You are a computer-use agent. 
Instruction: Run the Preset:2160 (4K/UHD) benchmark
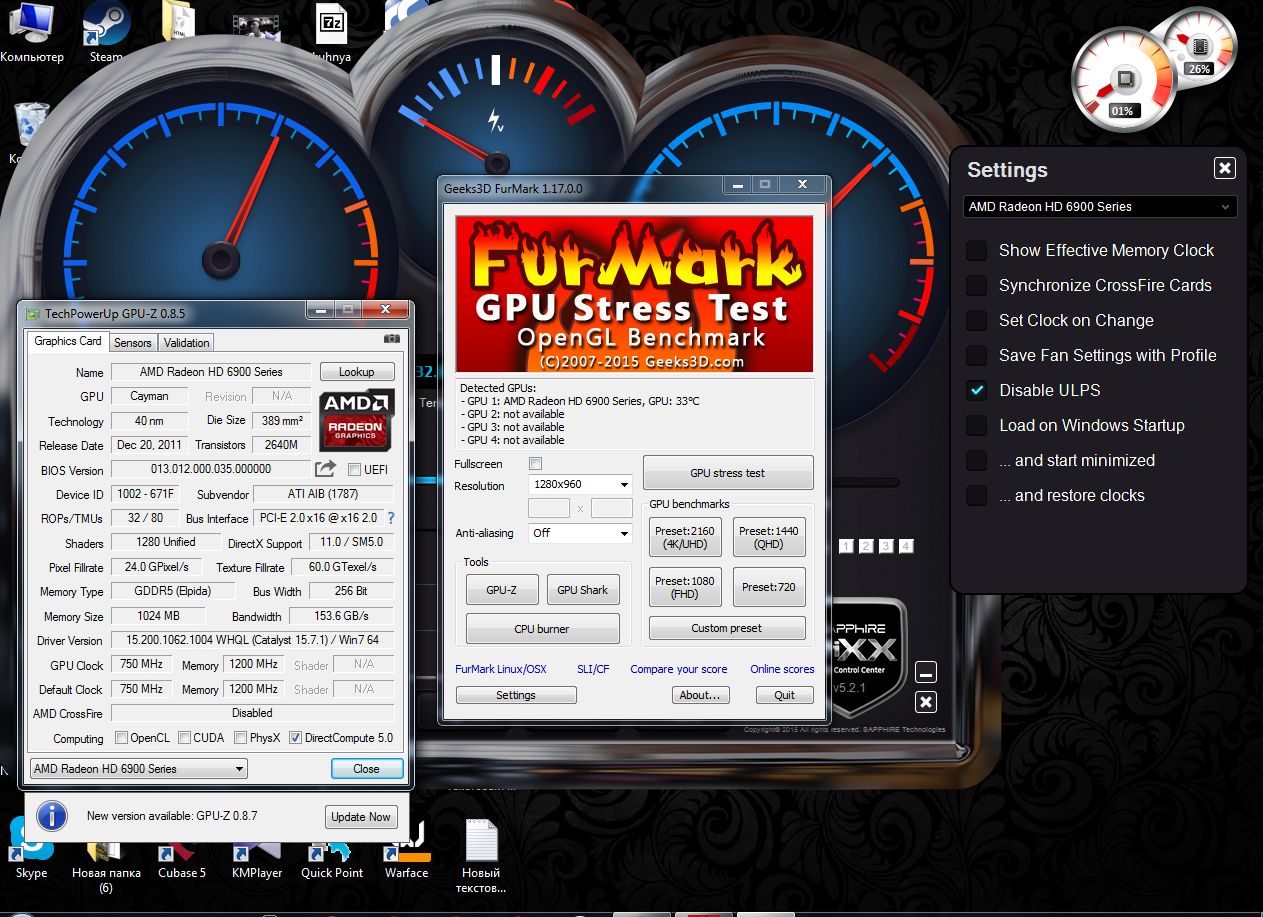pyautogui.click(x=685, y=537)
